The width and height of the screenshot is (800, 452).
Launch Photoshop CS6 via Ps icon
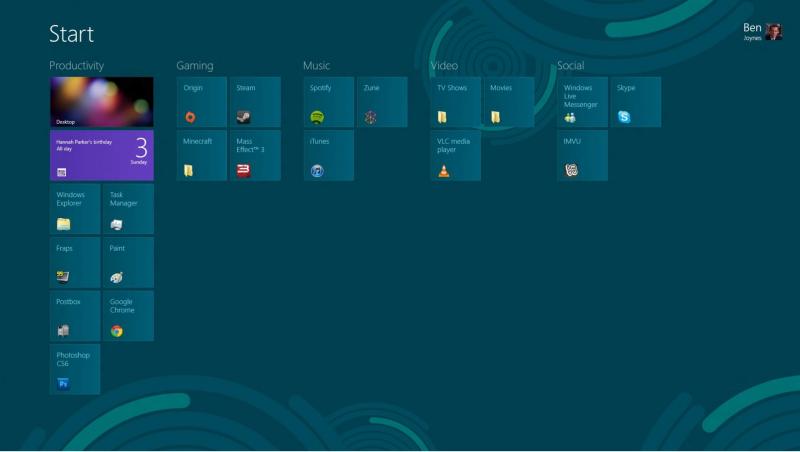coord(63,384)
